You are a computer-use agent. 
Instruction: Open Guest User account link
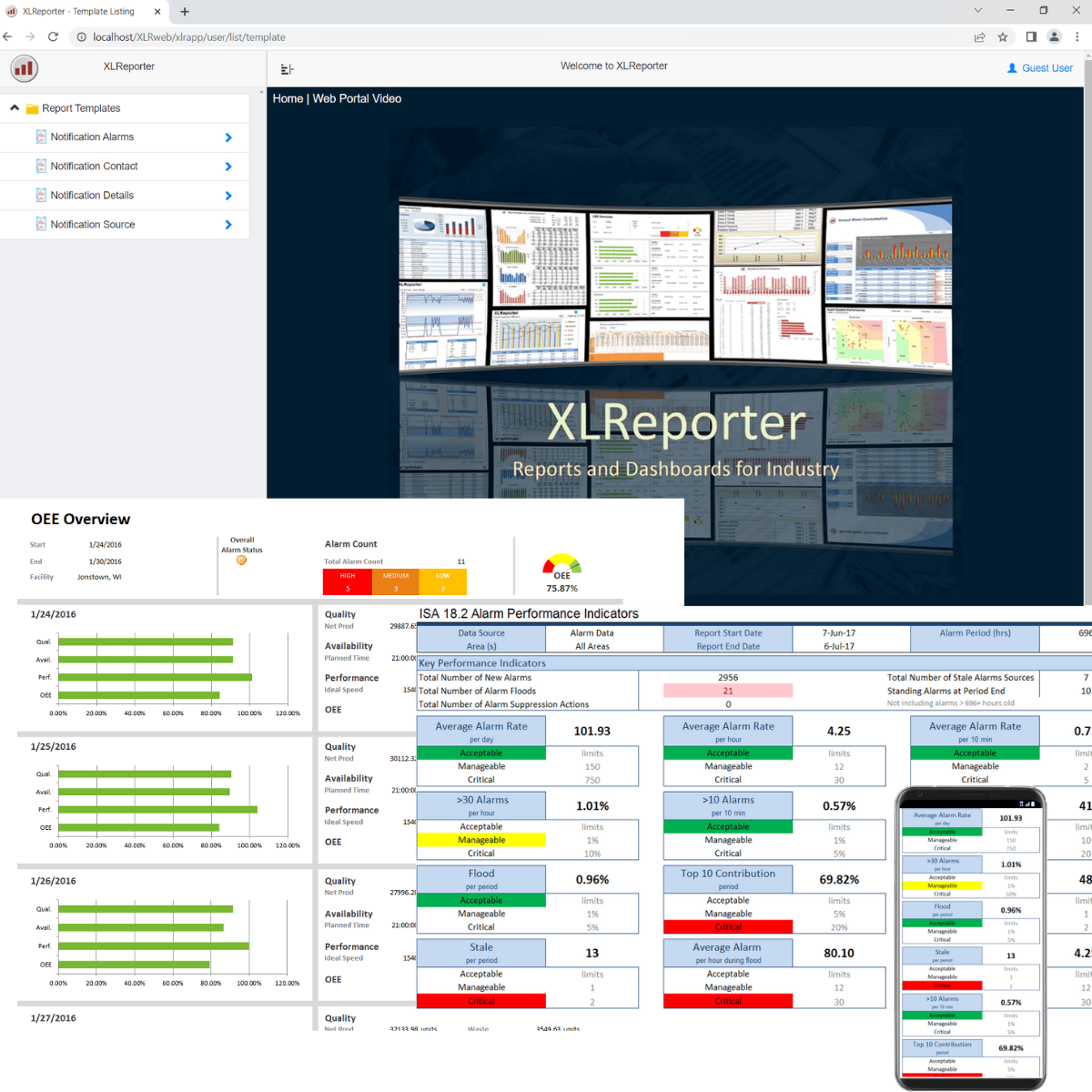(x=1046, y=68)
